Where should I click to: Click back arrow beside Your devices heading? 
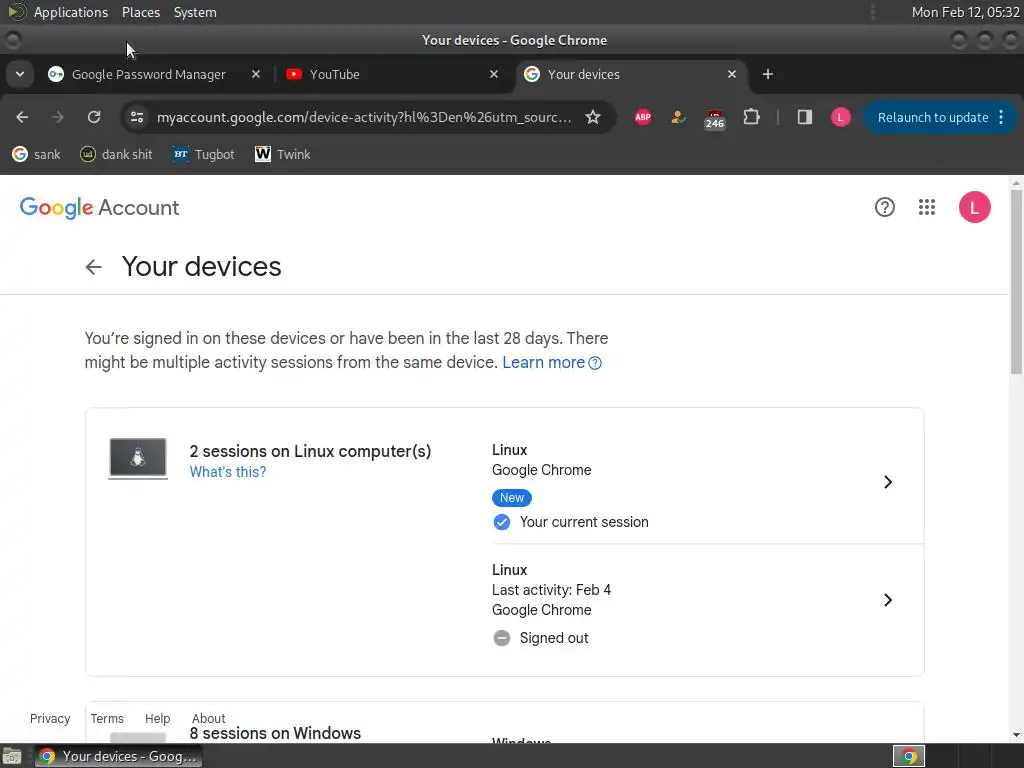point(93,266)
